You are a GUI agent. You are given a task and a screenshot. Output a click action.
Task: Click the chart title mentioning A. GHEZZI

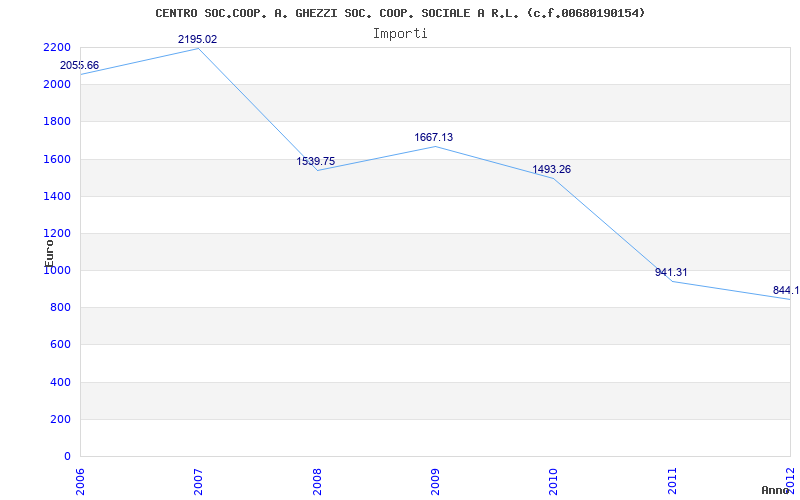[x=400, y=13]
